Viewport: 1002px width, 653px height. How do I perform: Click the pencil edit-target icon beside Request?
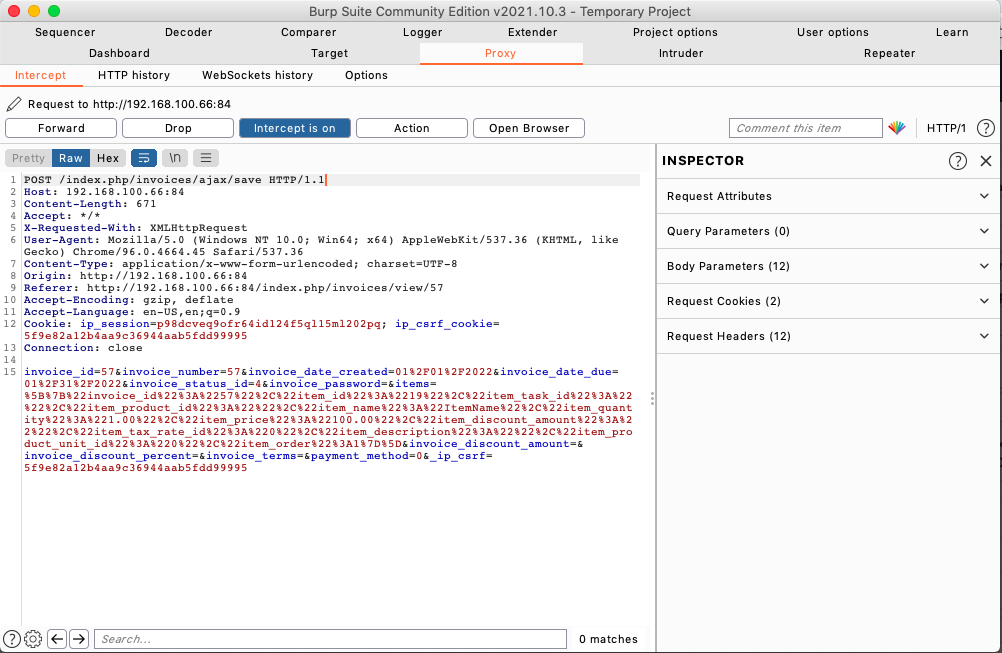pos(14,104)
